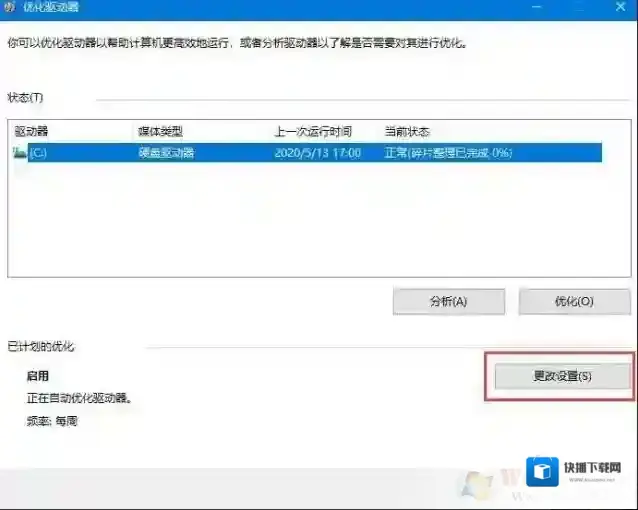Screen dimensions: 638x510
Task: Click the 当前状态 column header
Action: (x=407, y=132)
